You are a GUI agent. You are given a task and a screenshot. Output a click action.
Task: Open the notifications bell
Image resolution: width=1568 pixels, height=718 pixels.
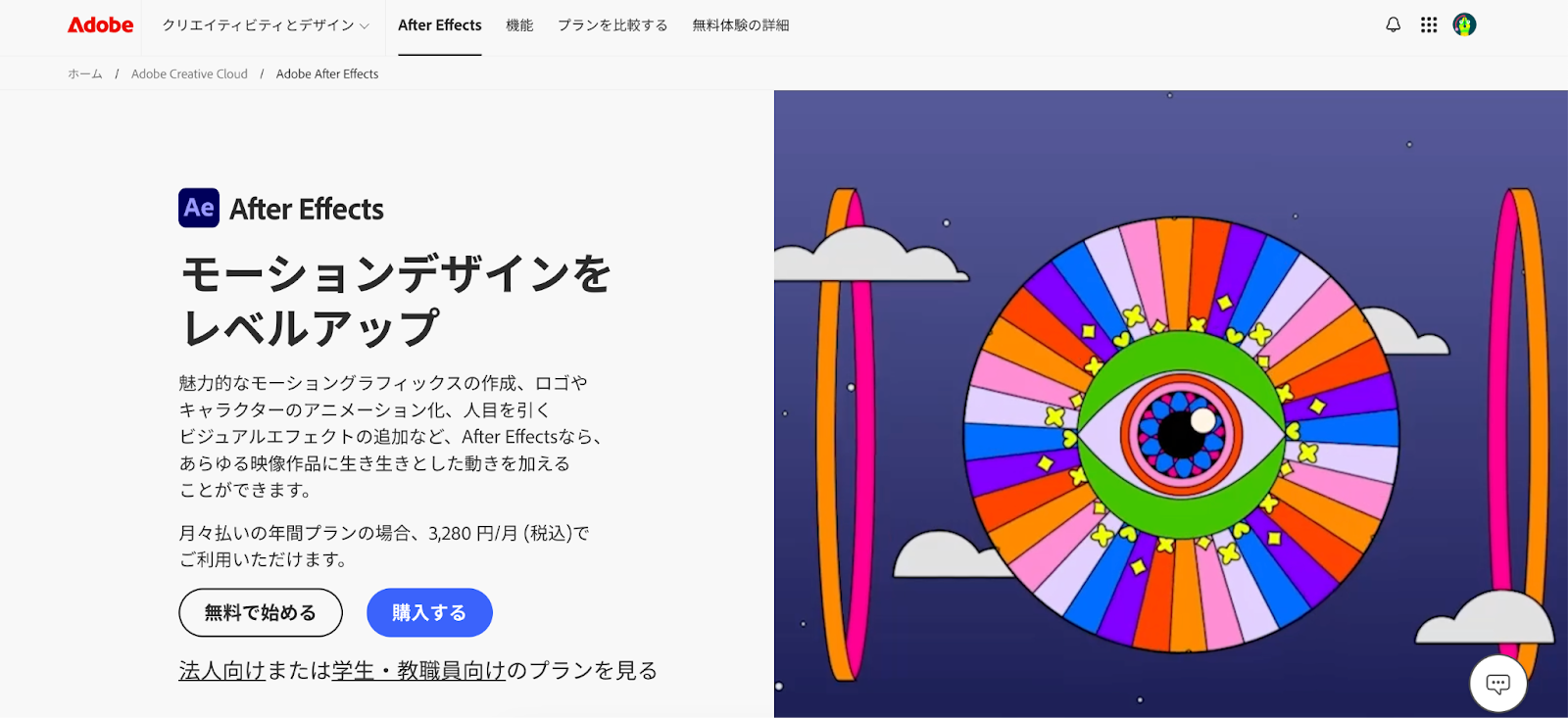1393,24
